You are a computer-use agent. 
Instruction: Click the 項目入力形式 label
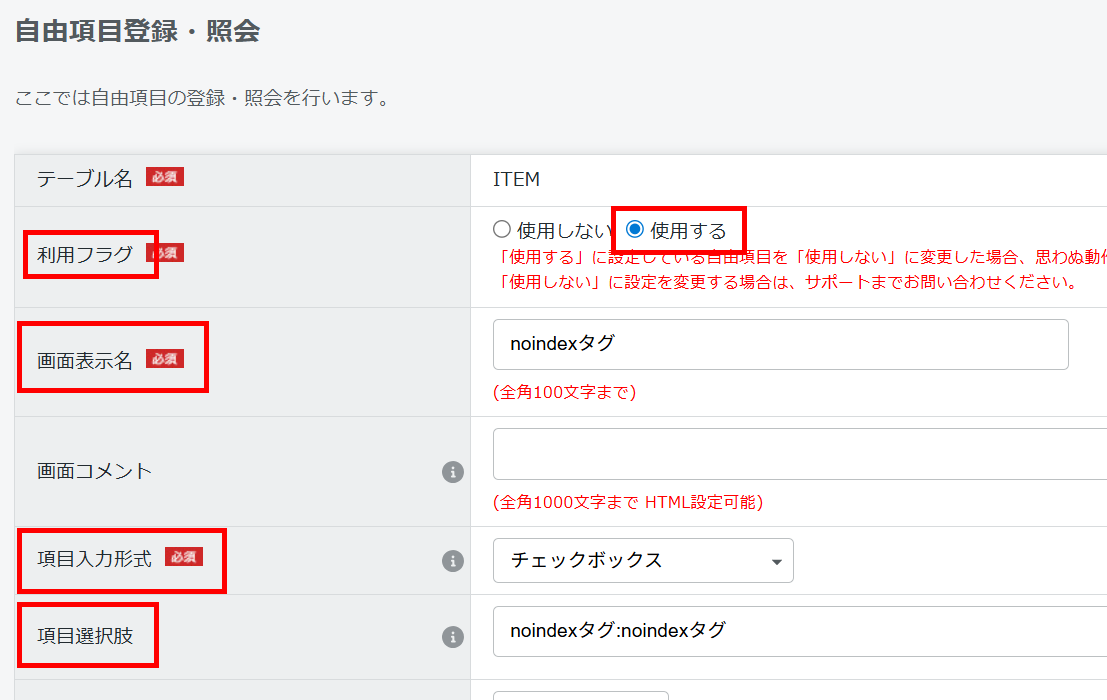click(95, 559)
